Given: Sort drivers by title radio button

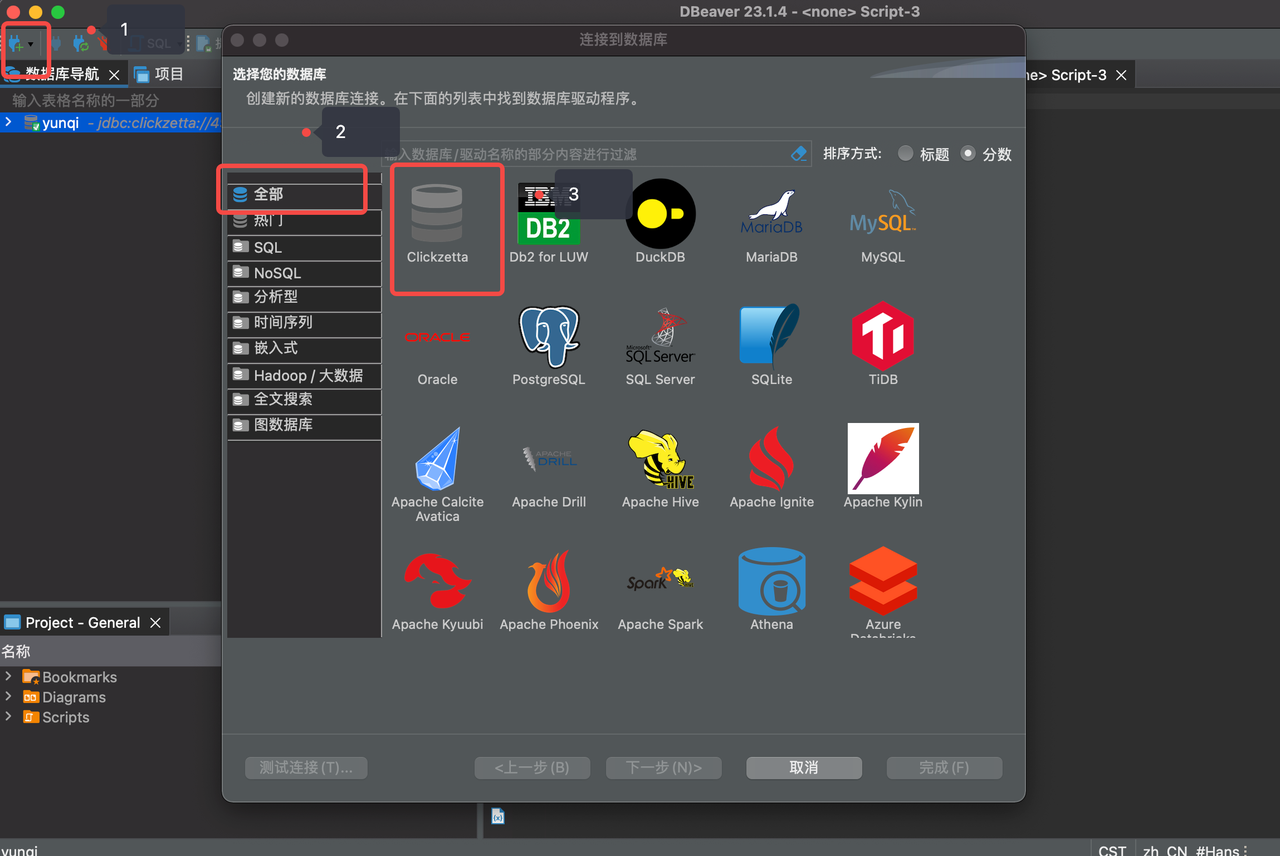Looking at the screenshot, I should pos(906,154).
